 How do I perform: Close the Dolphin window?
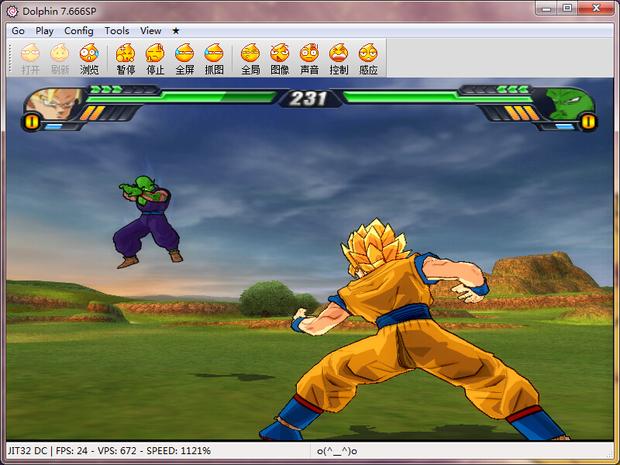click(x=596, y=9)
